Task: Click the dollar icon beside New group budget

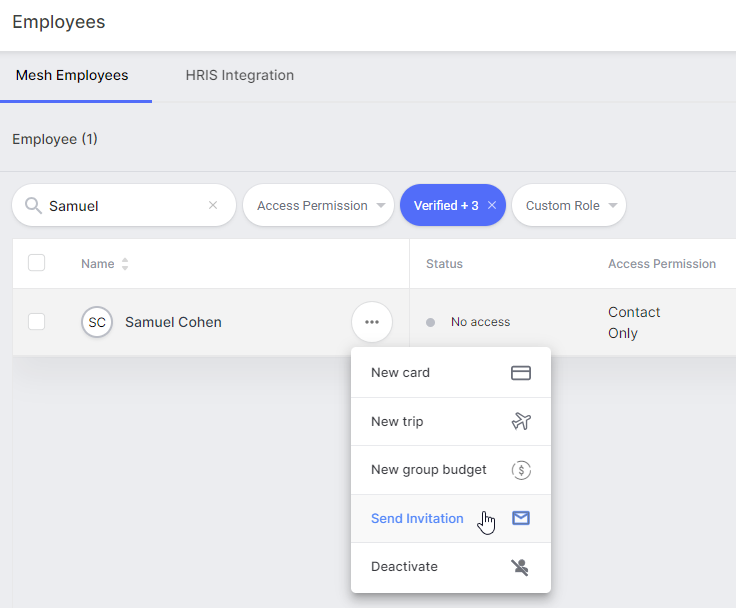Action: (521, 470)
